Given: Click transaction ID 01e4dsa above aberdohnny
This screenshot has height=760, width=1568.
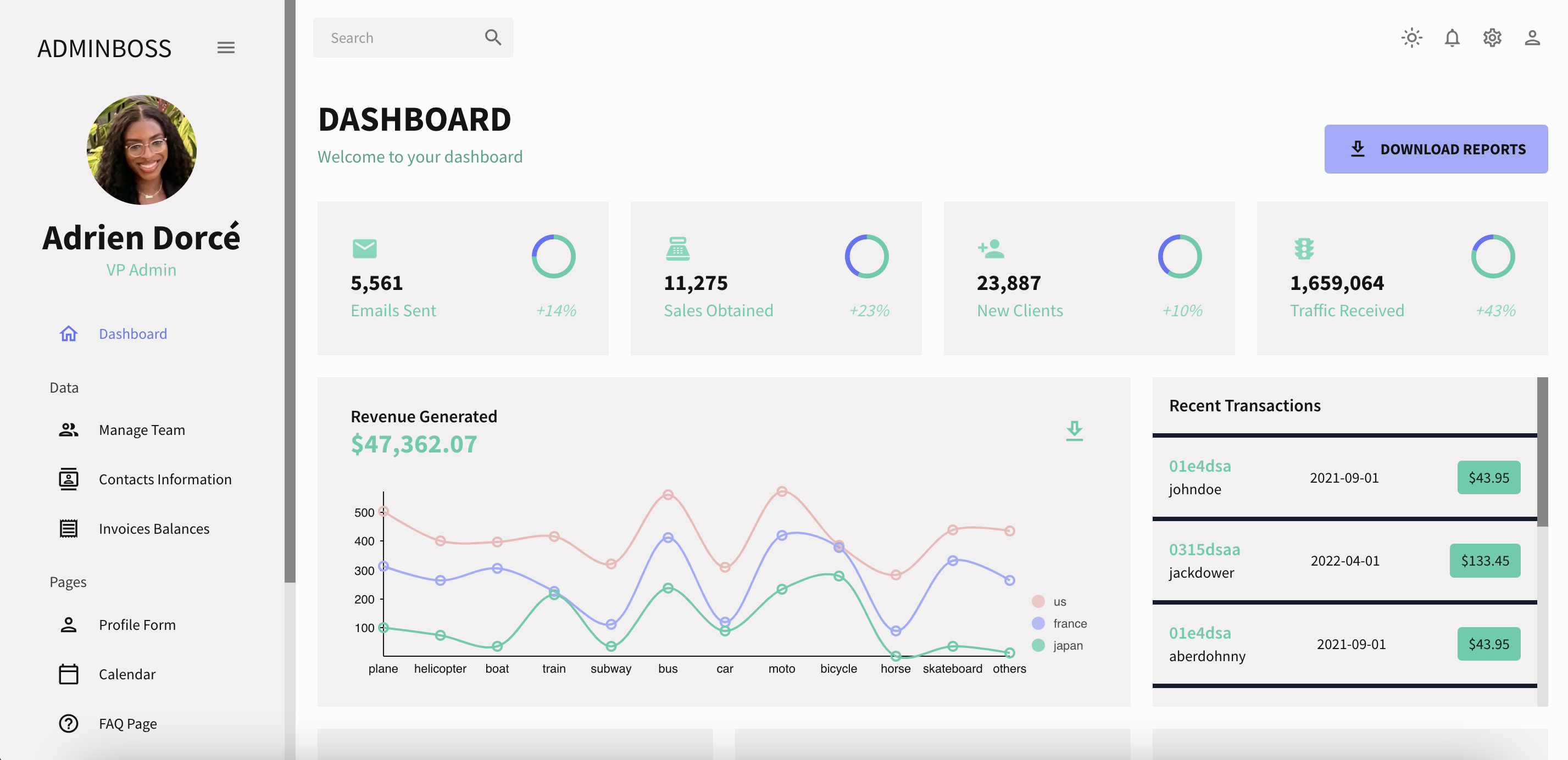Looking at the screenshot, I should pos(1200,633).
